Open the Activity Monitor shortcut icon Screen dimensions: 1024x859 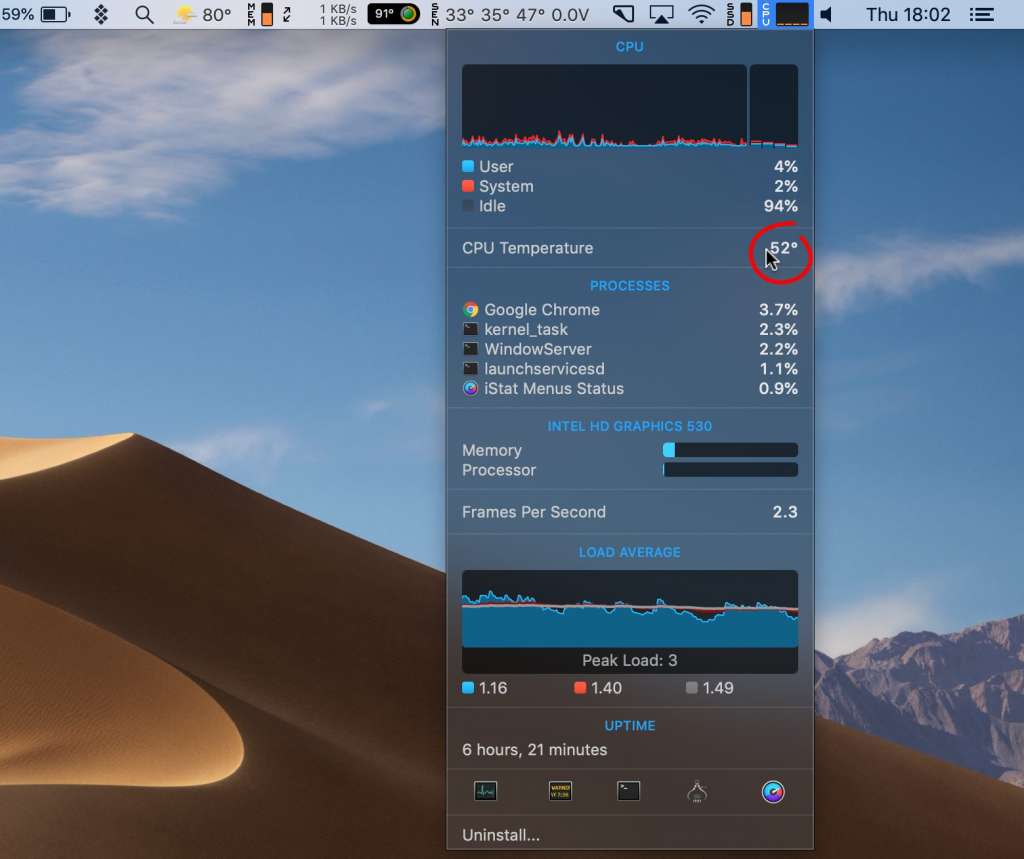pyautogui.click(x=485, y=790)
